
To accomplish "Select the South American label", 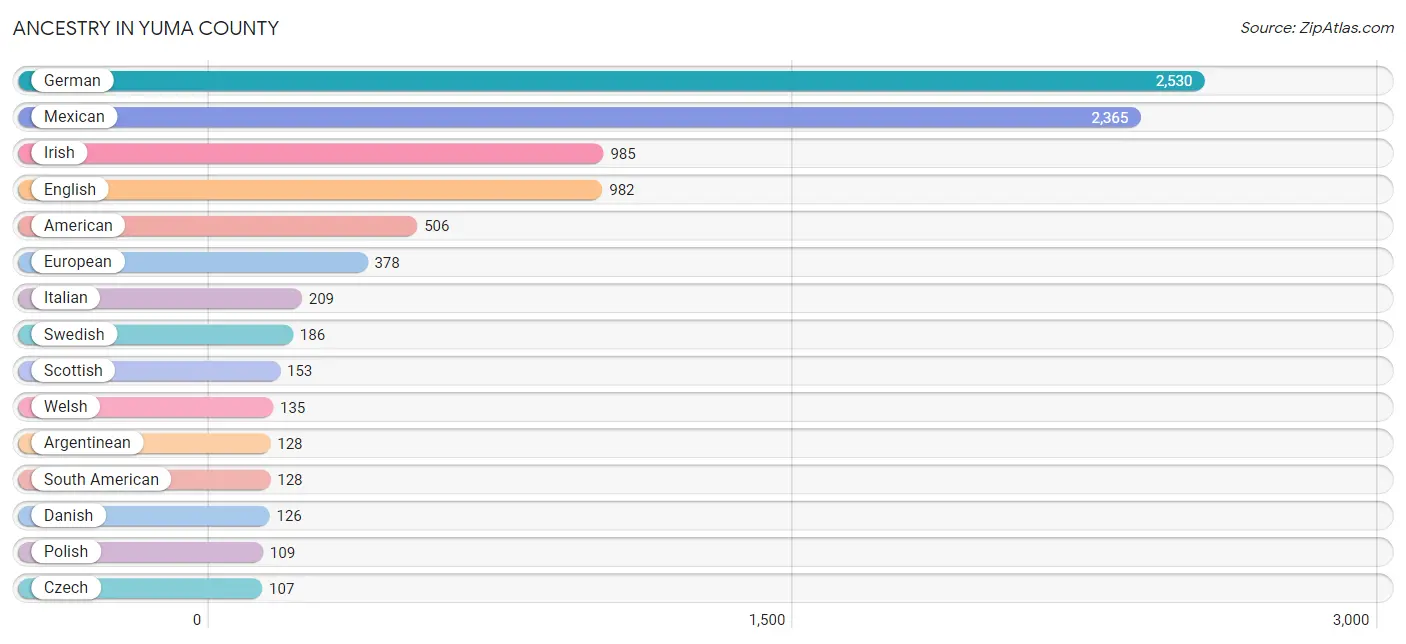I will pyautogui.click(x=101, y=480).
